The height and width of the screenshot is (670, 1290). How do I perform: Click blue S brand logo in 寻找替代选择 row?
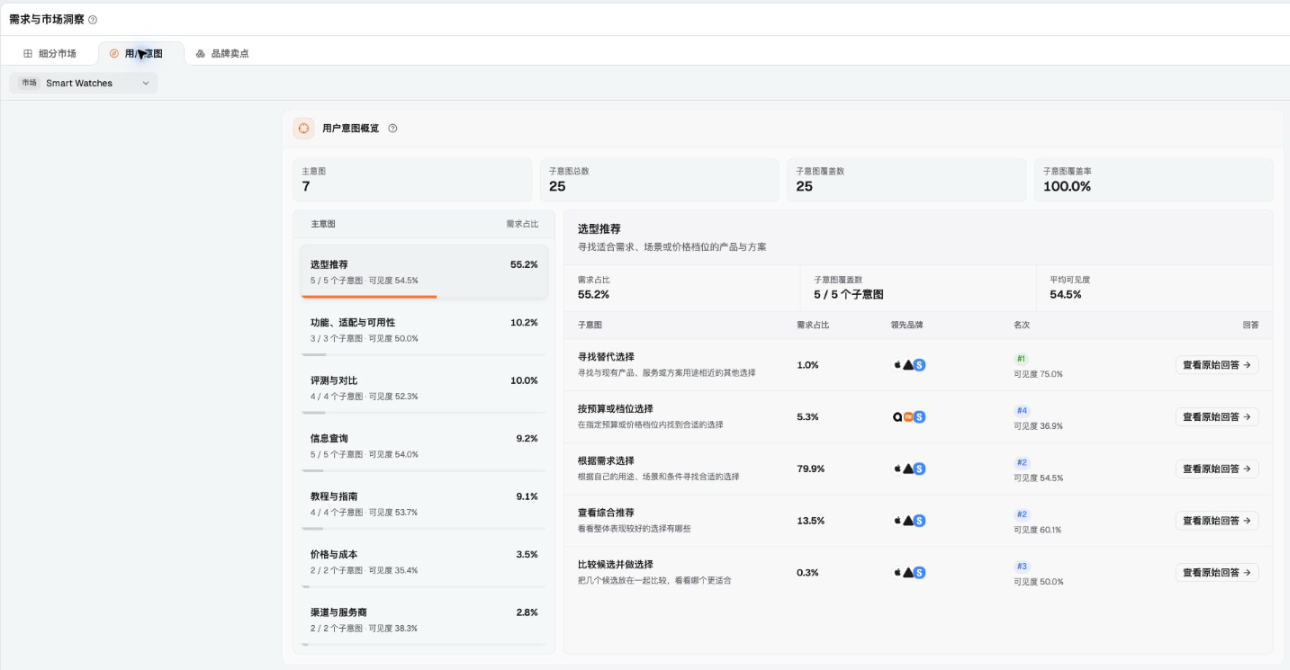pos(920,365)
